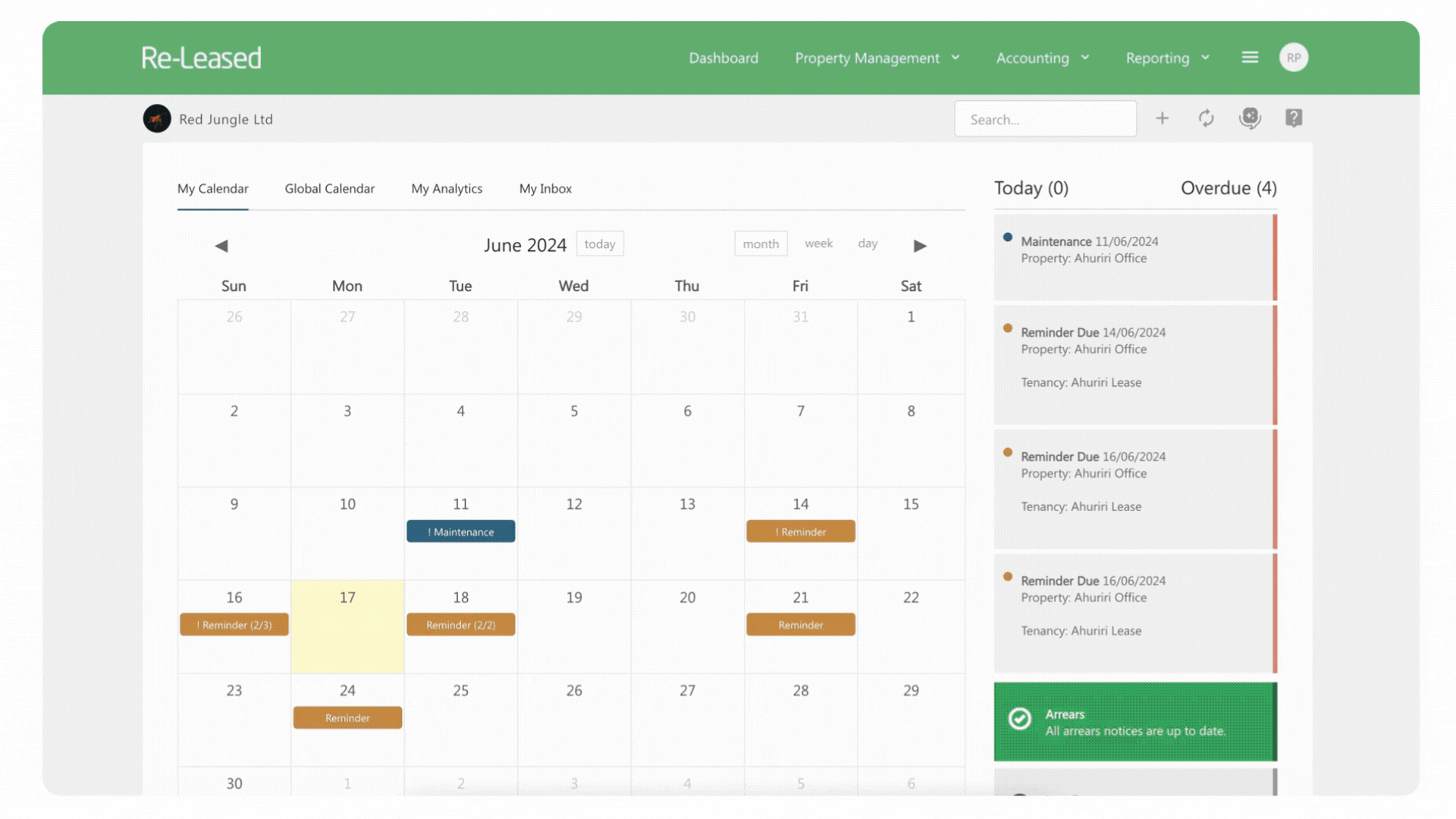Click the Red Jungle Ltd company logo
This screenshot has height=819, width=1456.
tap(157, 119)
